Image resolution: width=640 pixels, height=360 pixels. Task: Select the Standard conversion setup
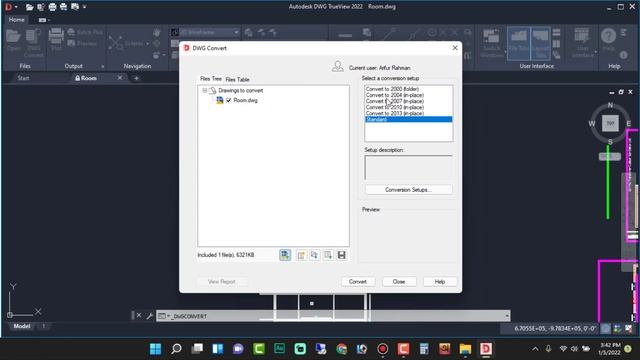tap(409, 119)
